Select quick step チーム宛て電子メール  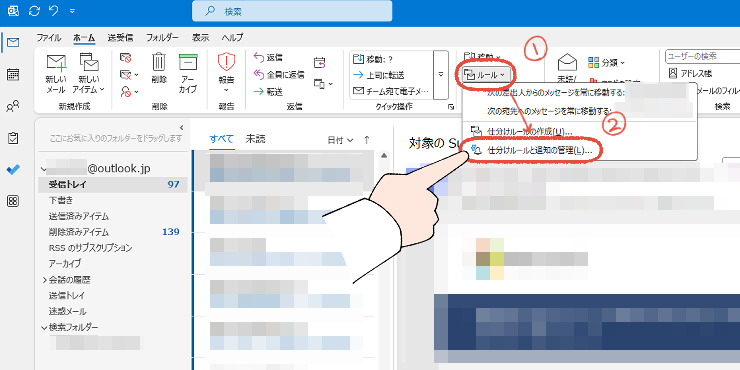[x=391, y=91]
